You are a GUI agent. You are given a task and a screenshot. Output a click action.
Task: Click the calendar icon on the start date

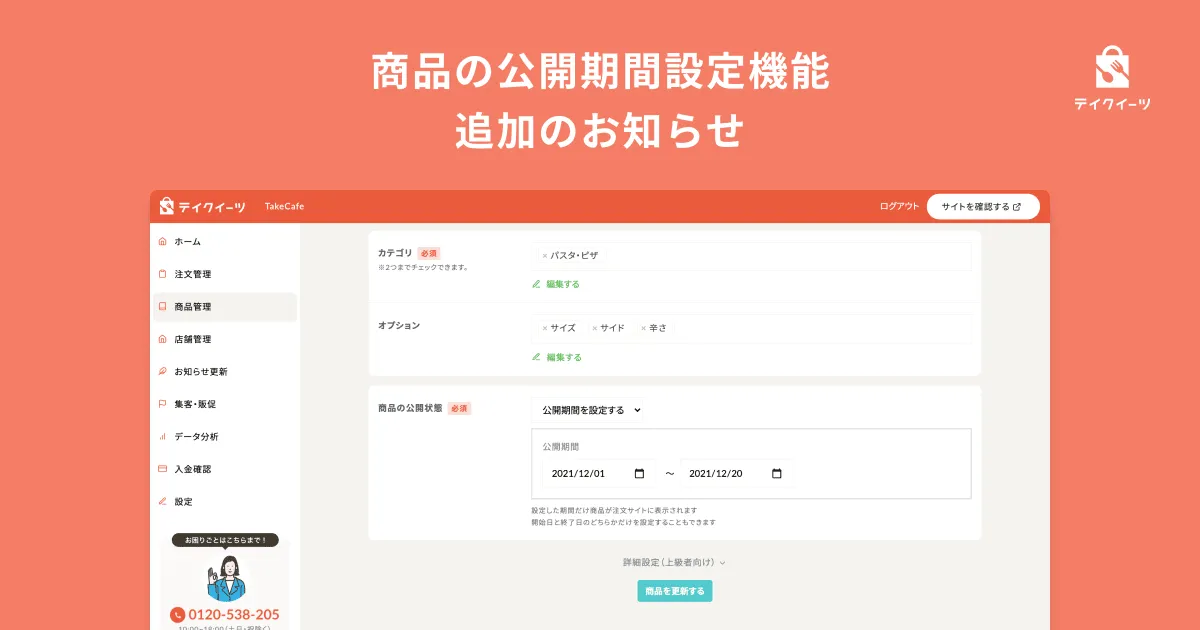click(639, 474)
